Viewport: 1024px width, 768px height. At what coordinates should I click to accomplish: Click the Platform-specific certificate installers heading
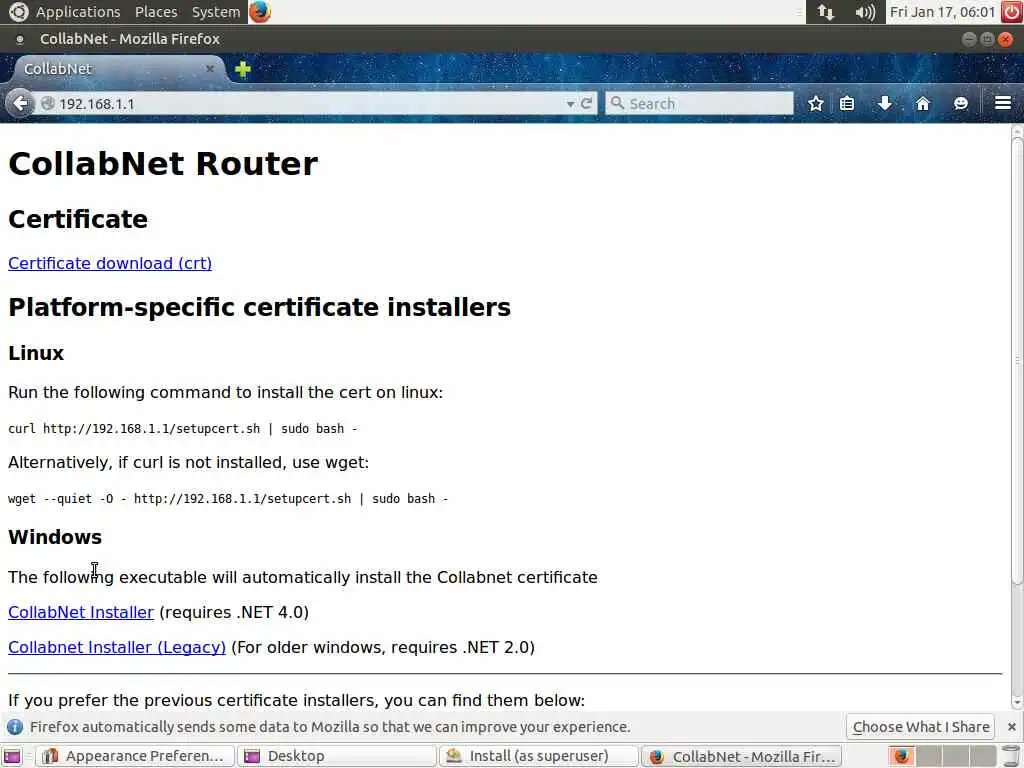click(259, 307)
